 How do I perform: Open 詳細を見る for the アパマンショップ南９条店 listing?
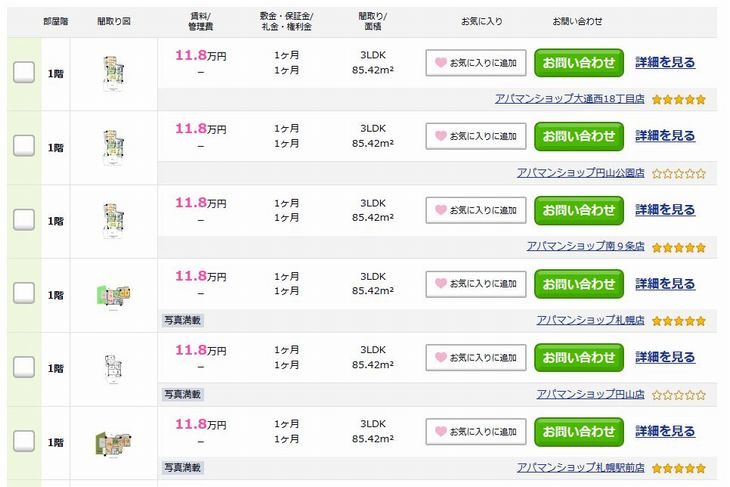click(x=665, y=210)
